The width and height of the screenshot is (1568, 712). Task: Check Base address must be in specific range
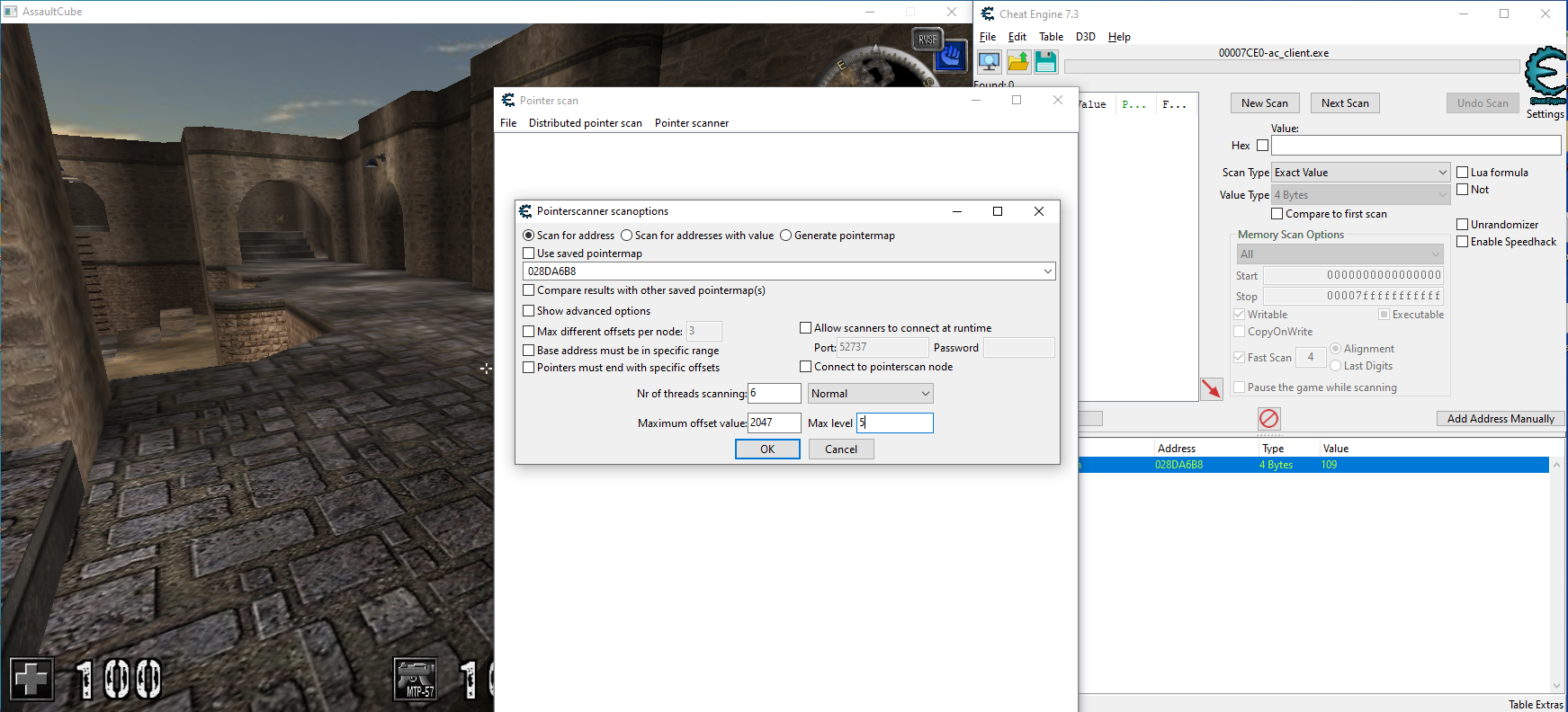click(529, 351)
